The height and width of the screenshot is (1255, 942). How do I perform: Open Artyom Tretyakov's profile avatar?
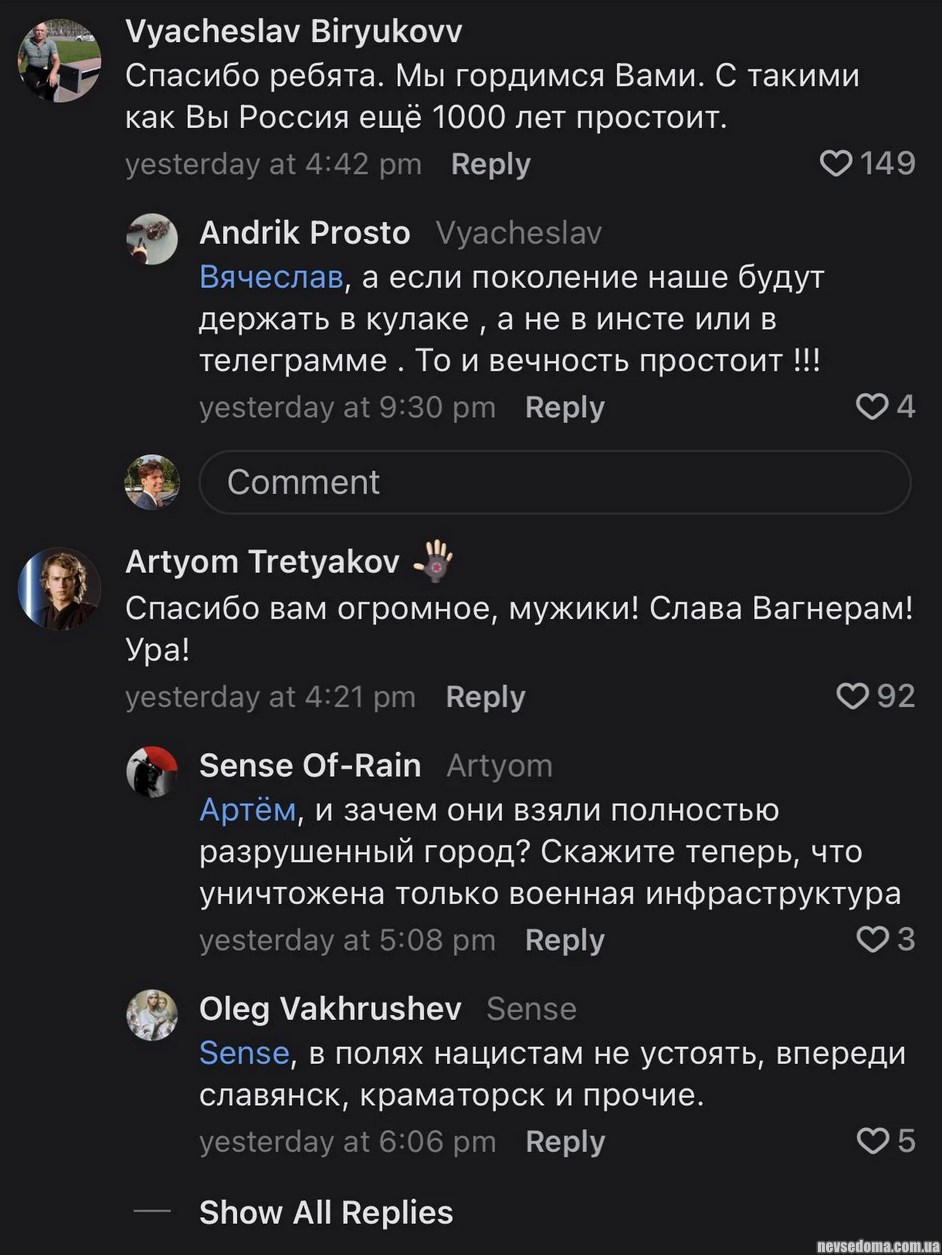tap(59, 588)
